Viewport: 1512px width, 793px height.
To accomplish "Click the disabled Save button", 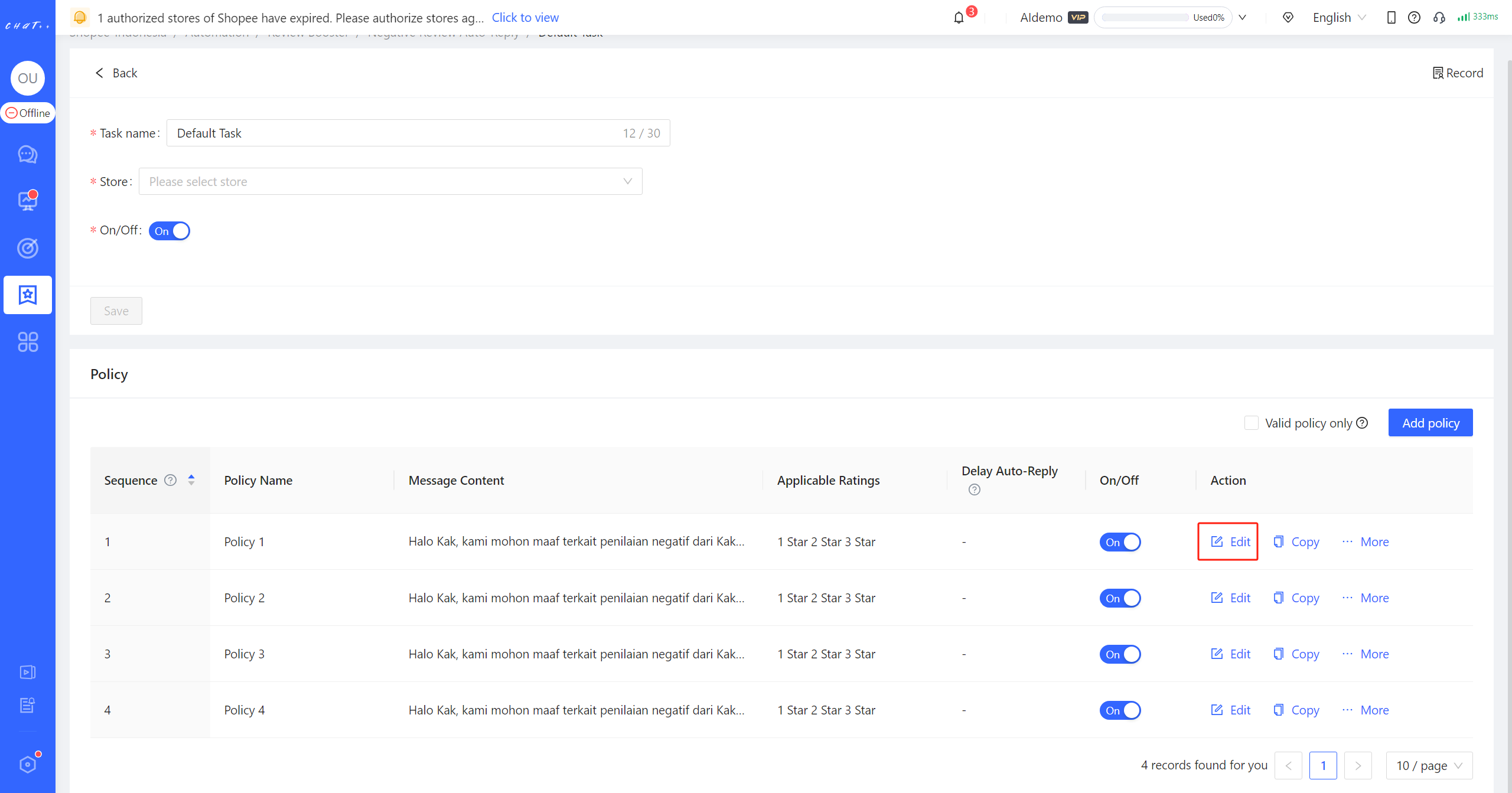I will pos(116,311).
